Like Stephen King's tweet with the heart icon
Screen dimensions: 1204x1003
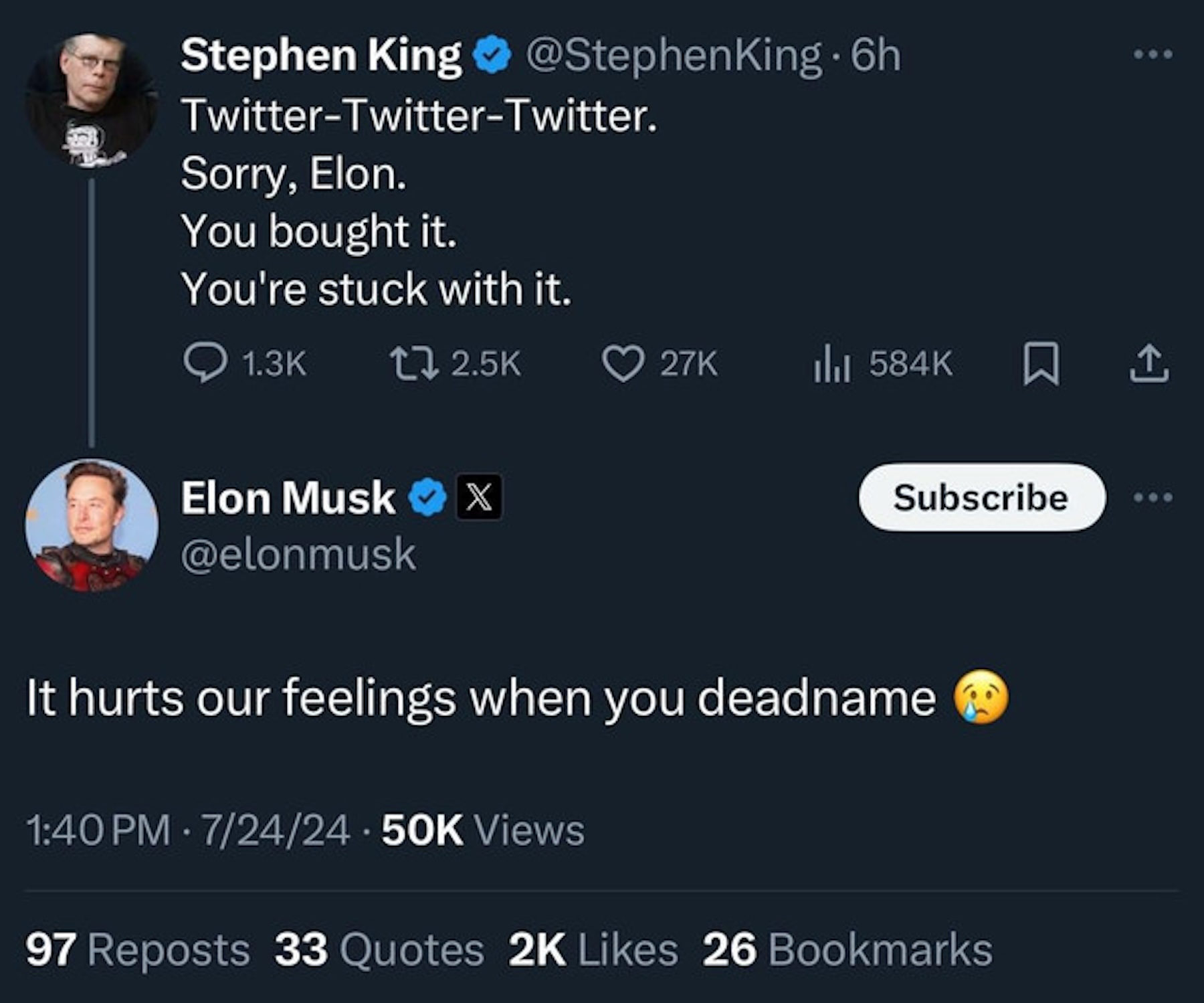tap(623, 363)
